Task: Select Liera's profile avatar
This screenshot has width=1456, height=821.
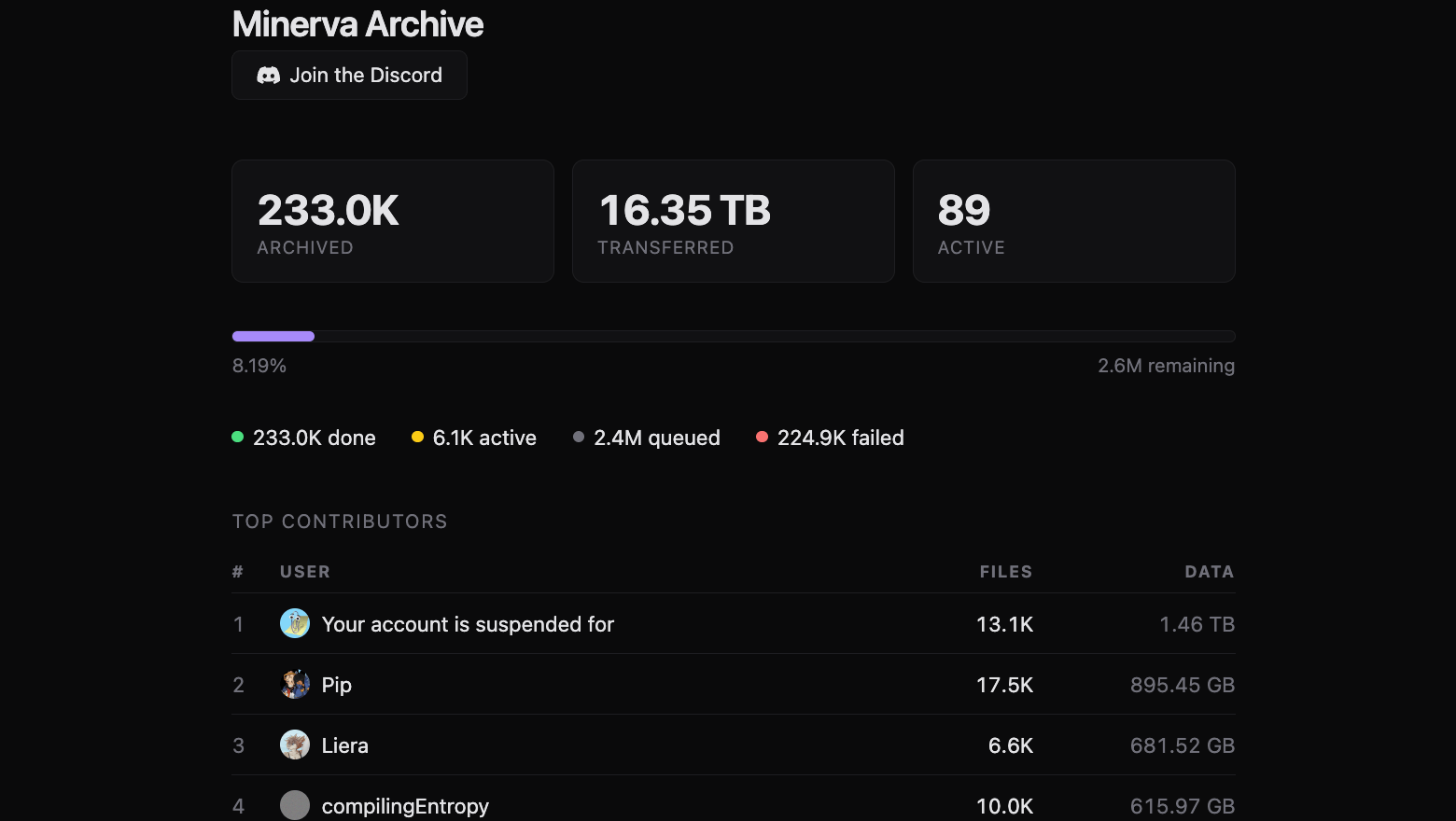Action: pos(295,745)
